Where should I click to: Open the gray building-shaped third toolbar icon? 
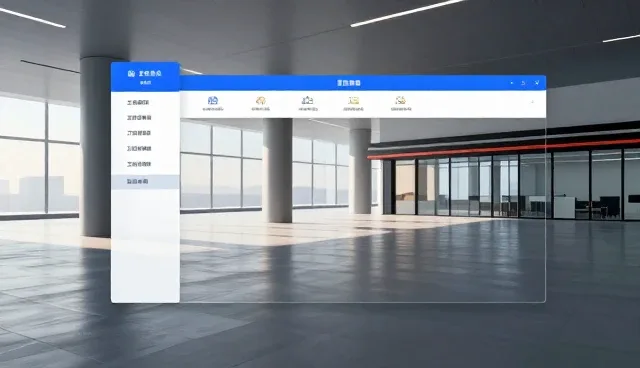[307, 100]
